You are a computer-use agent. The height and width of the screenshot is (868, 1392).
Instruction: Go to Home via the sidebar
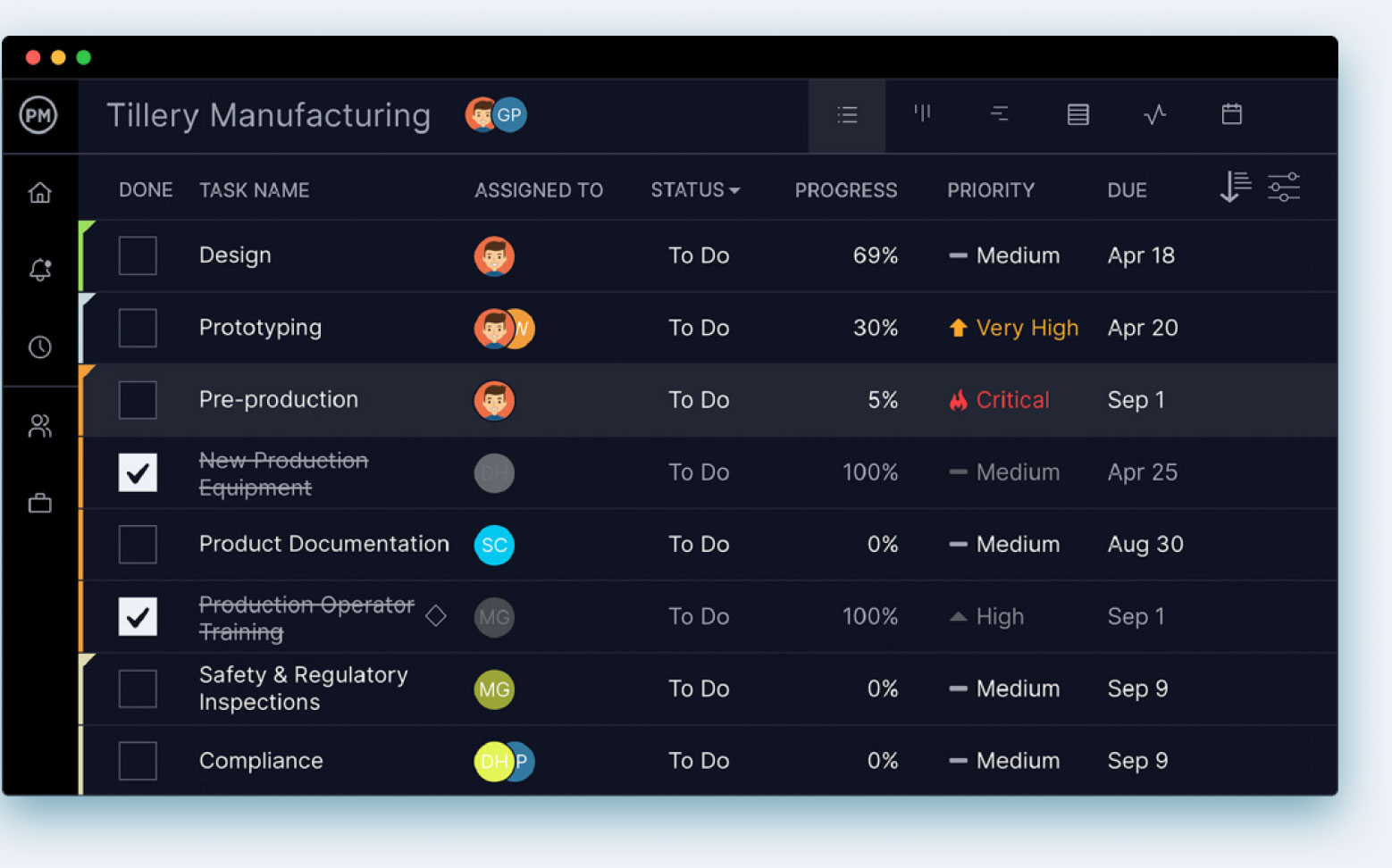40,192
